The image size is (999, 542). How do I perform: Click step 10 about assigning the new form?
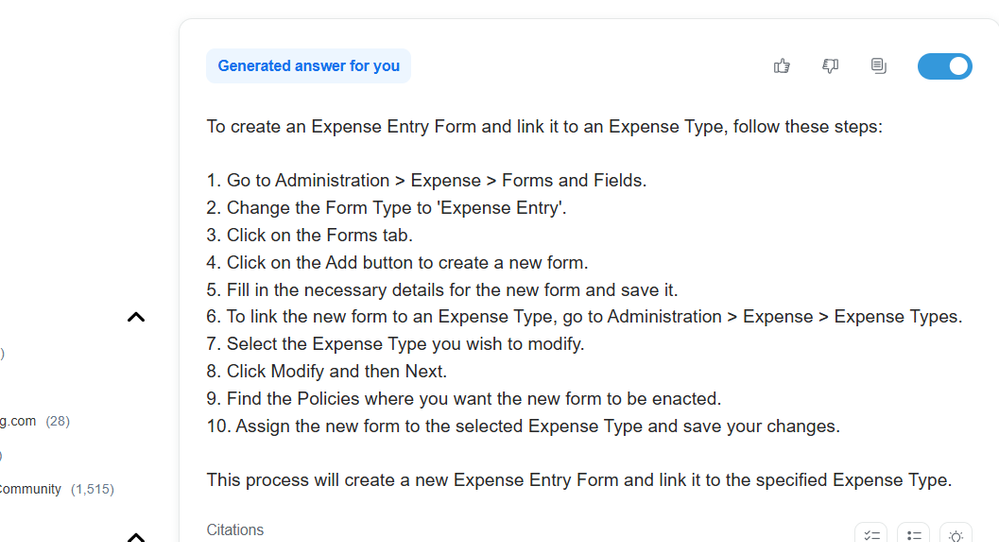coord(523,426)
